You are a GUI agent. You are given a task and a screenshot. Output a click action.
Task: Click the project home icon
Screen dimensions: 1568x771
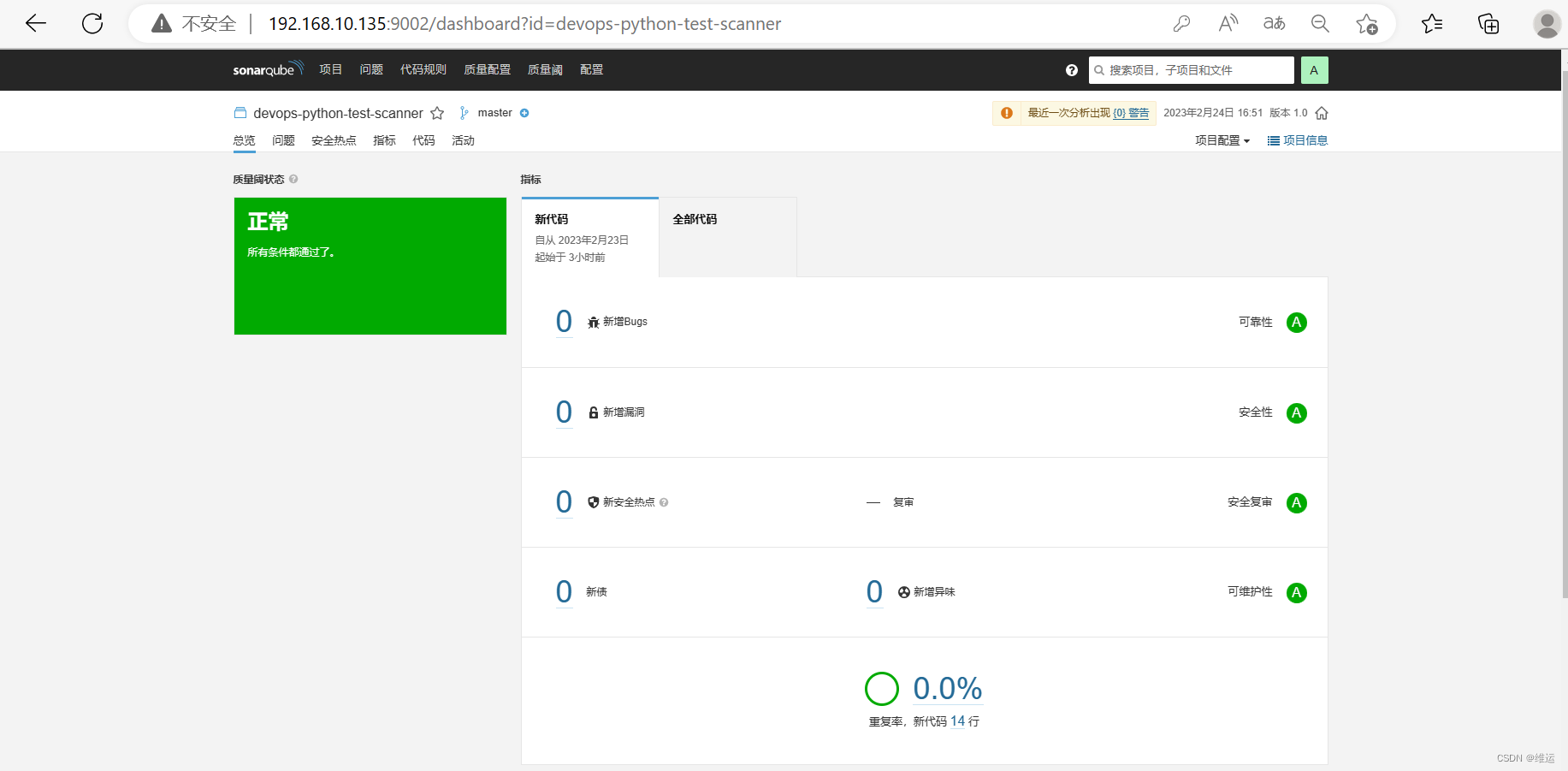tap(1322, 113)
